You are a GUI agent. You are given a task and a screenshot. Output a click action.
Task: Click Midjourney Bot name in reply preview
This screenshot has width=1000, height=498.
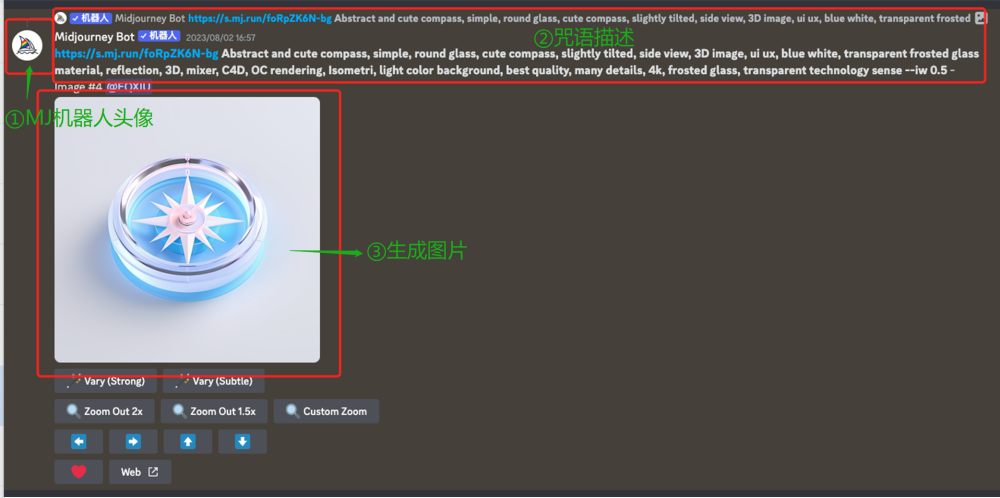click(x=150, y=18)
